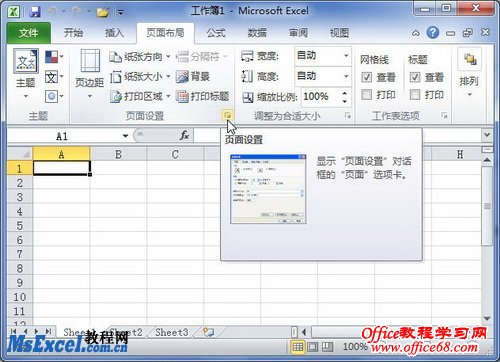Switch to the 公式 tab
This screenshot has width=500, height=362.
point(216,33)
